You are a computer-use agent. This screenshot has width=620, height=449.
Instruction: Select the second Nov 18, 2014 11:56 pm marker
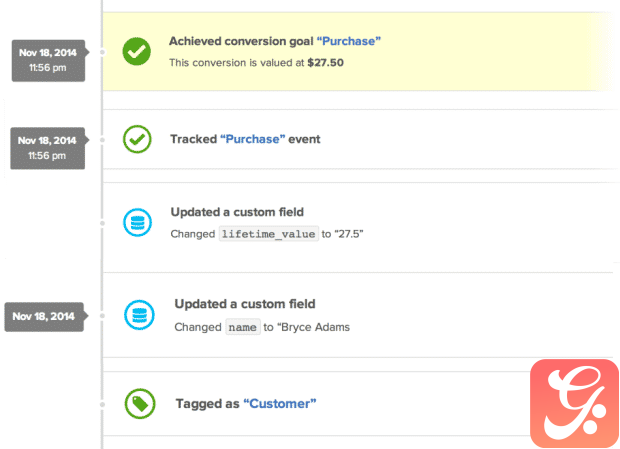[47, 148]
